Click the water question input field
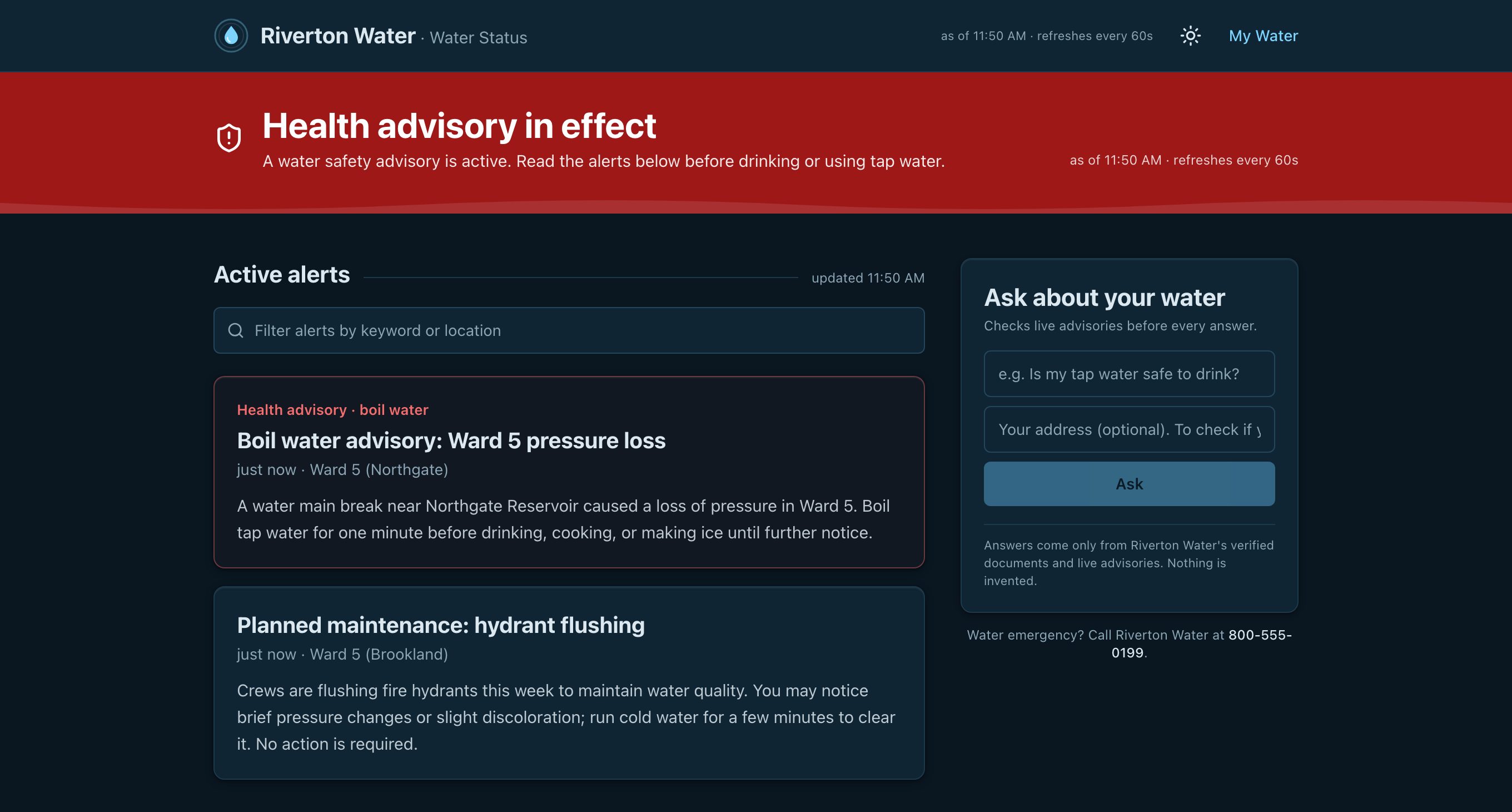 click(1128, 374)
